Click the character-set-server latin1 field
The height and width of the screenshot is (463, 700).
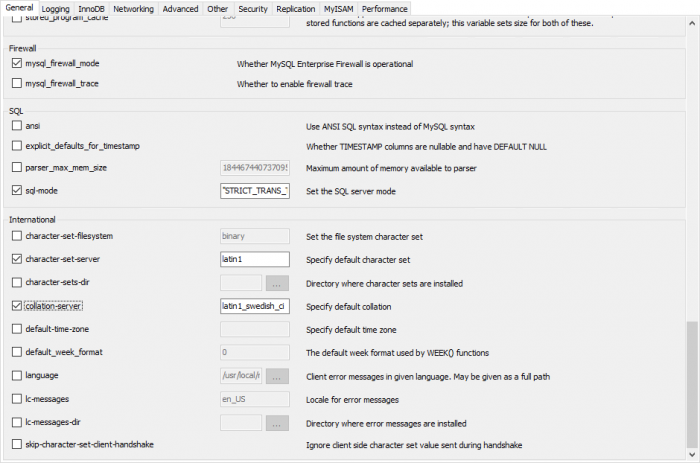[x=254, y=259]
